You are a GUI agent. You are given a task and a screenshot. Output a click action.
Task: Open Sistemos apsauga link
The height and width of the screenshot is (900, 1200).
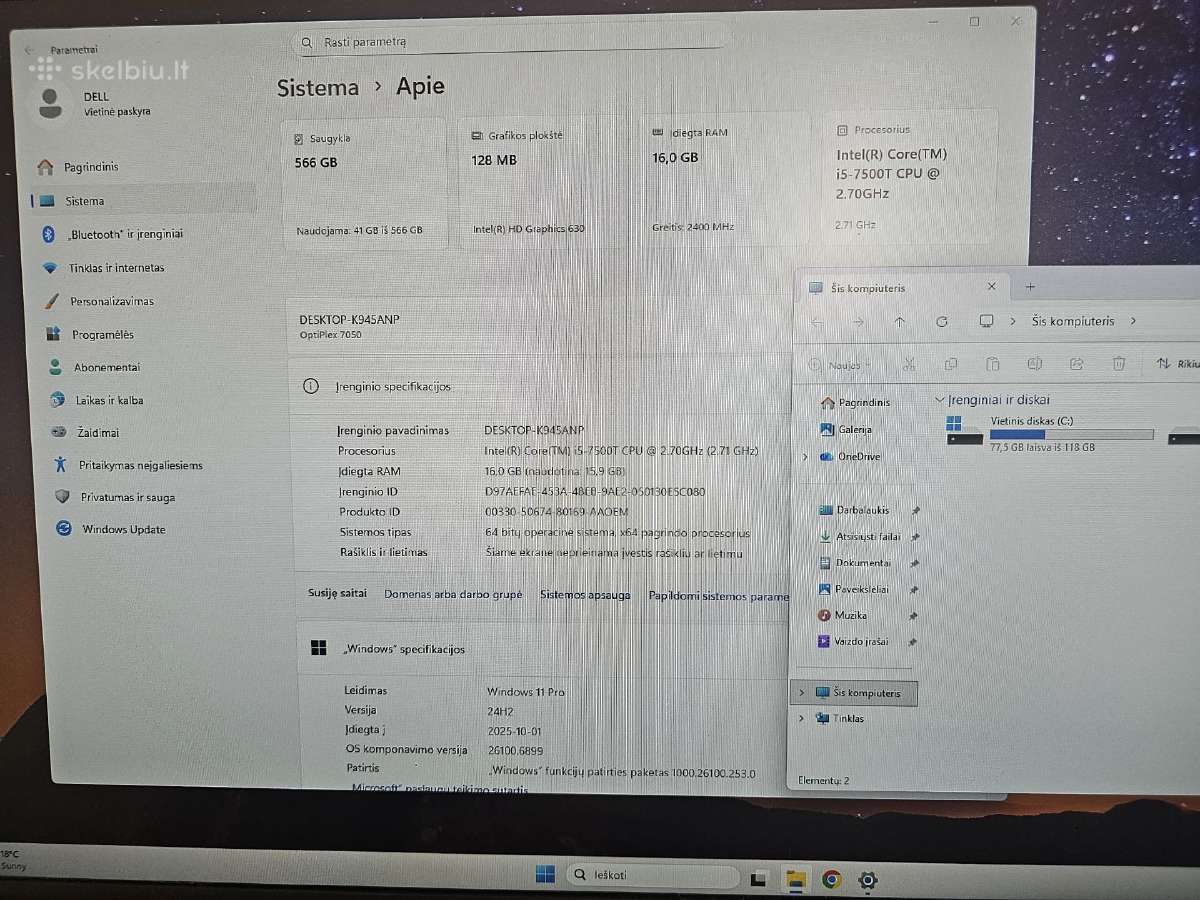585,595
